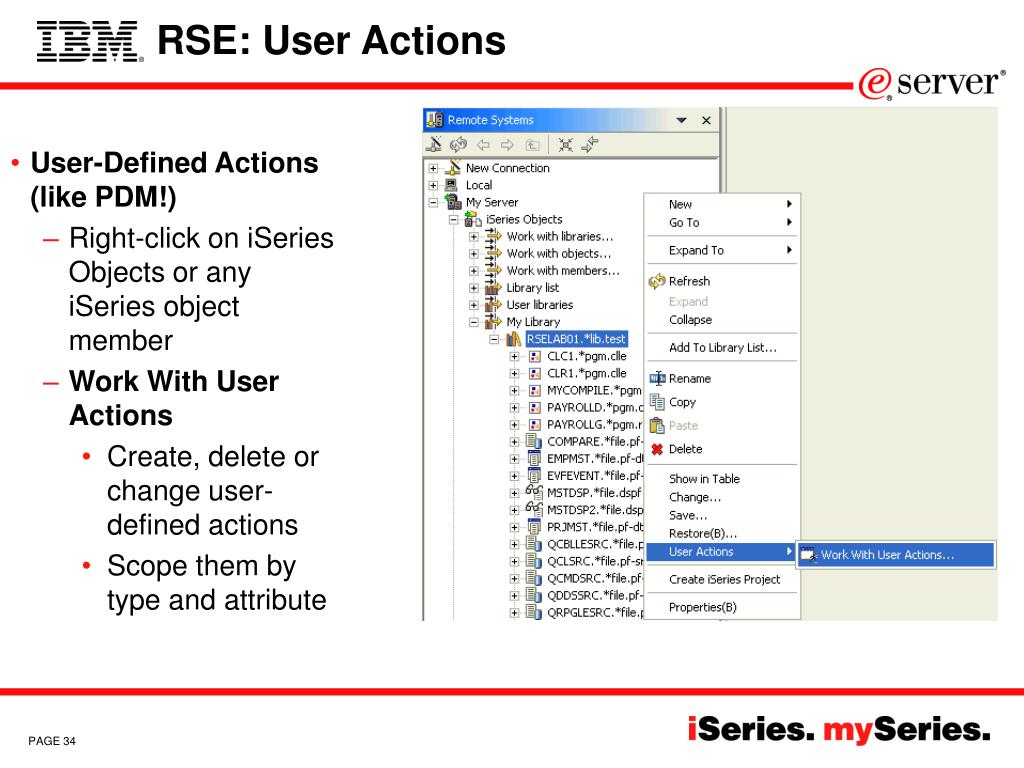Select QCLSRC.*file.pf-src in the tree

point(595,562)
